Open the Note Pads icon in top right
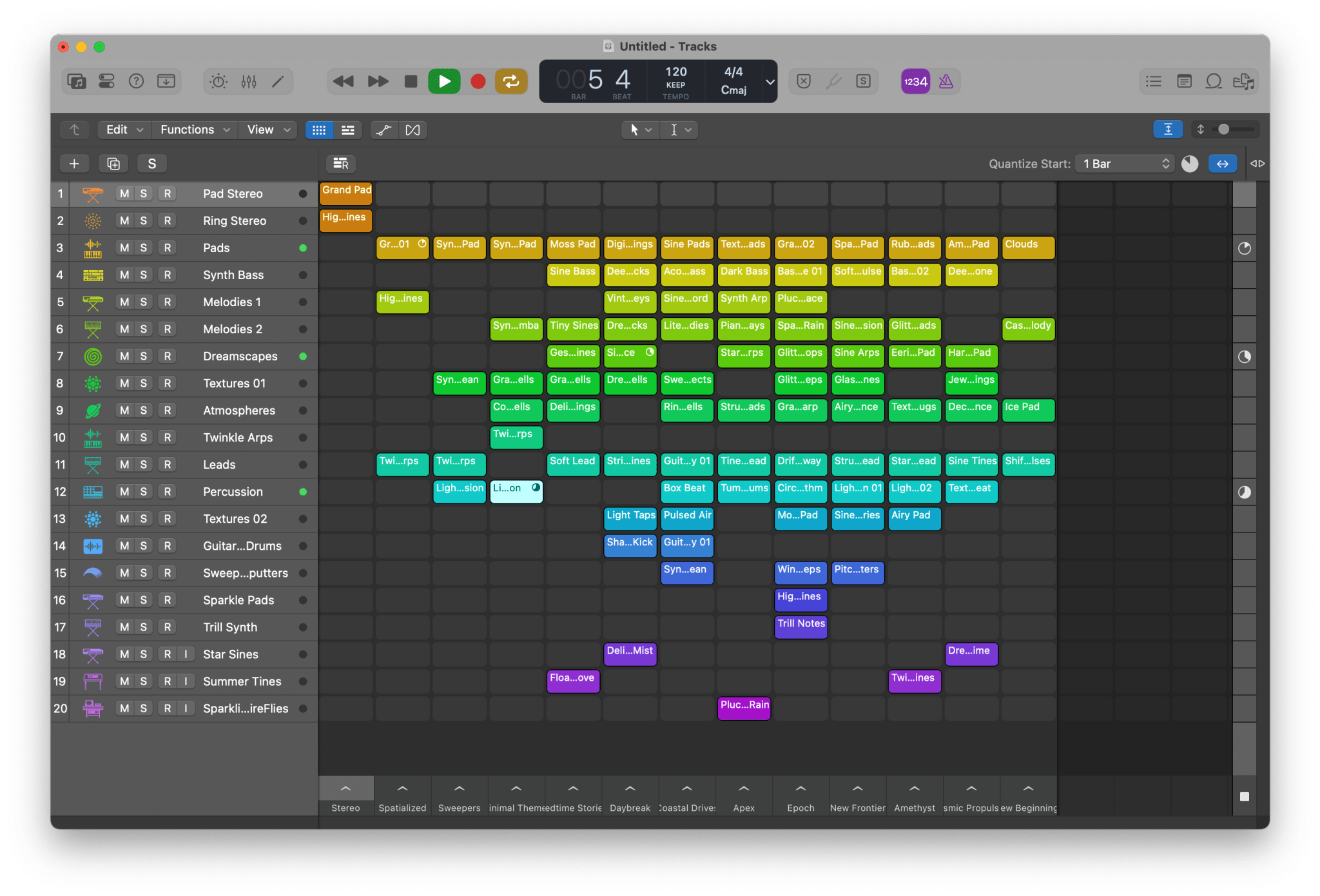 (x=1184, y=81)
